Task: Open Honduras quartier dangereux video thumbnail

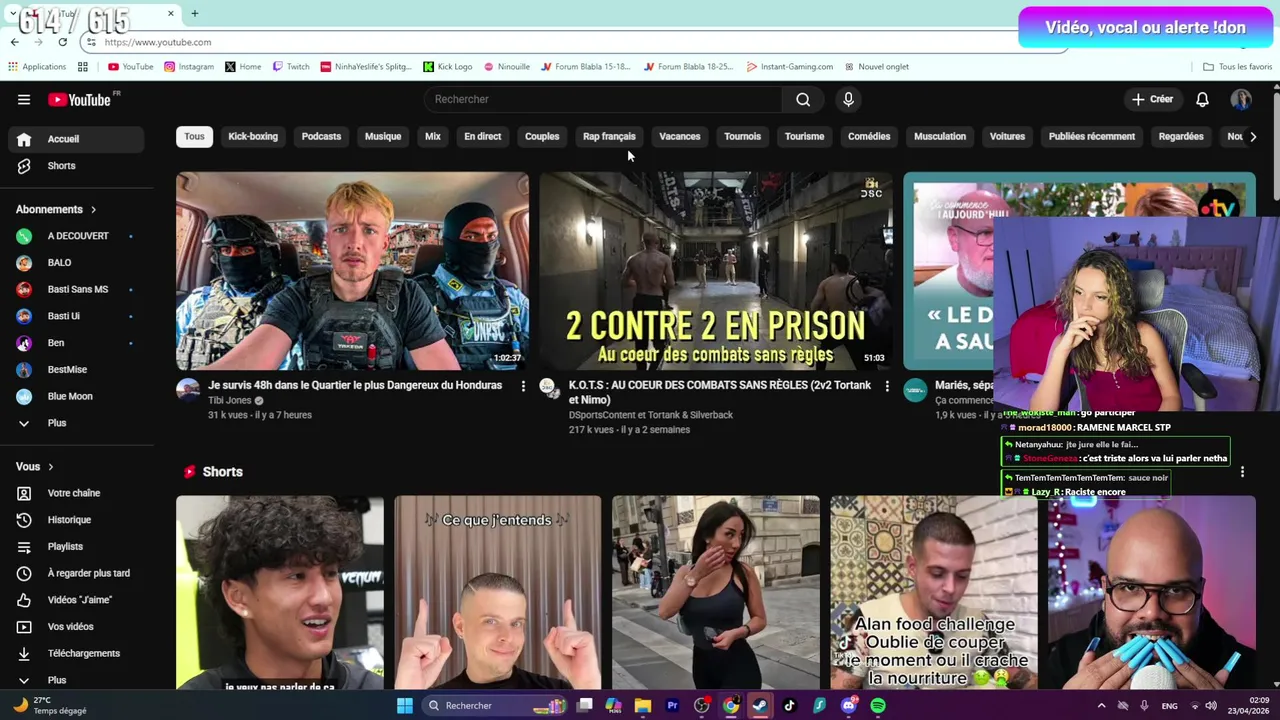Action: pos(352,271)
